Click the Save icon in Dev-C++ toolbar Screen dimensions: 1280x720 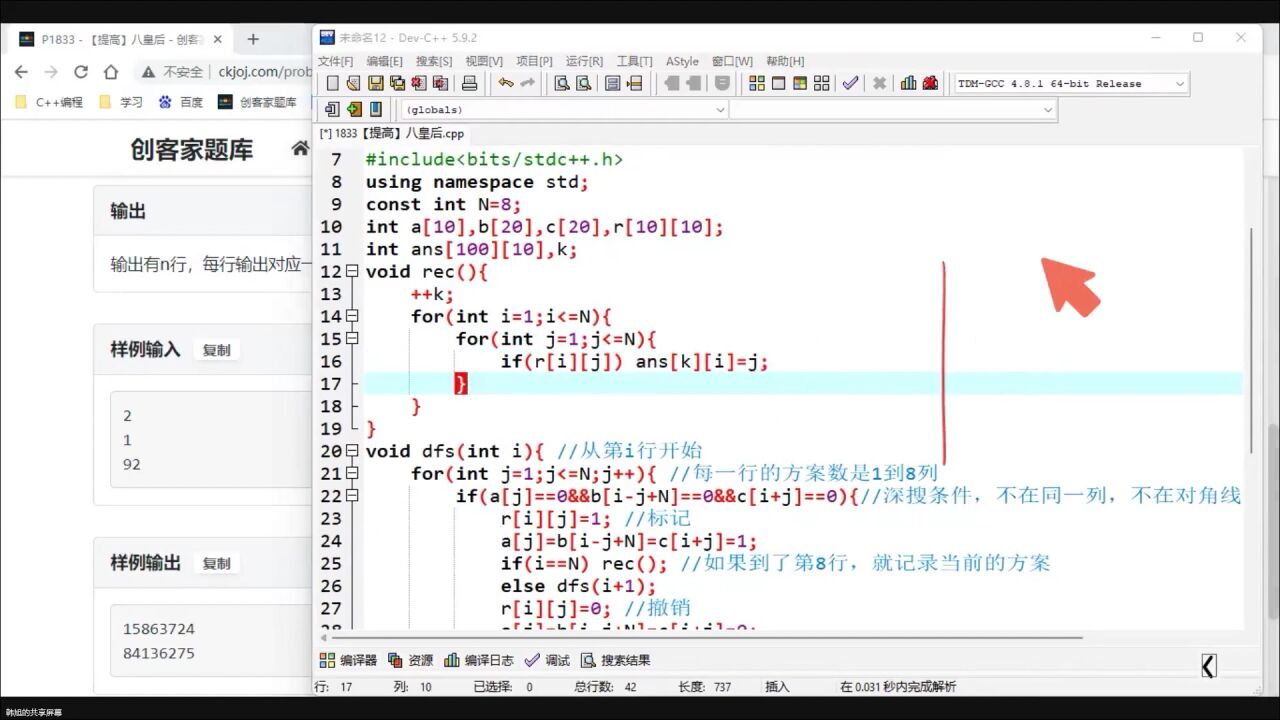(x=375, y=83)
